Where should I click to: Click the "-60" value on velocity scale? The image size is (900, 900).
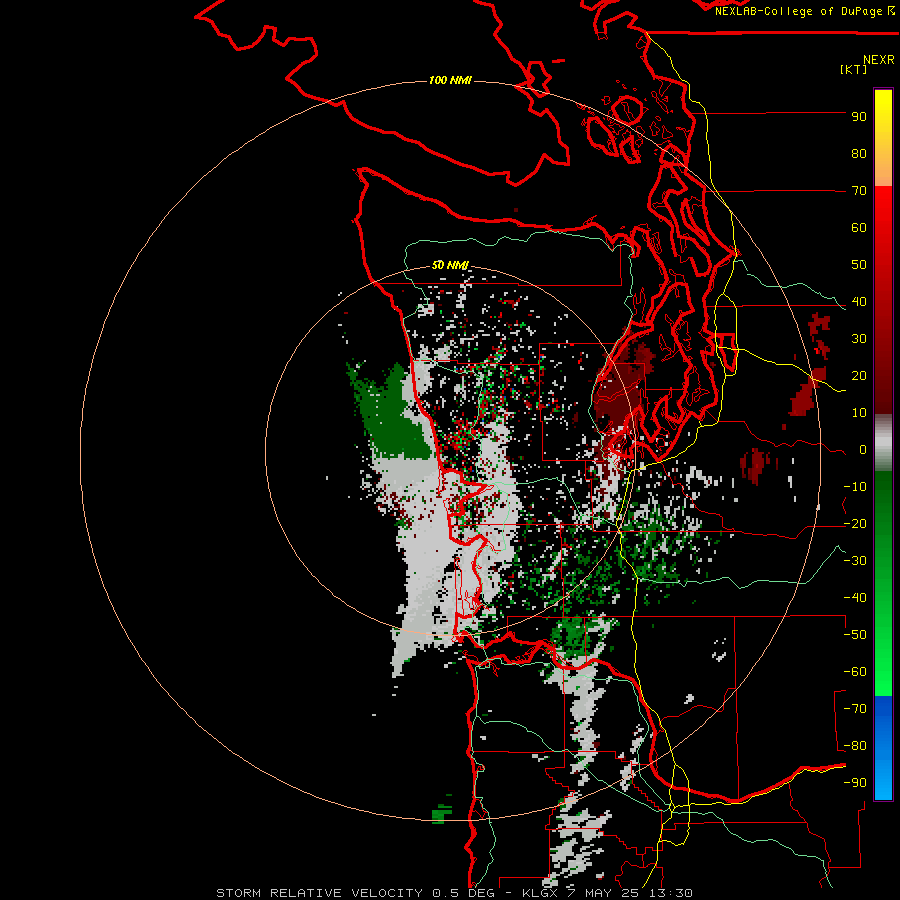point(855,672)
